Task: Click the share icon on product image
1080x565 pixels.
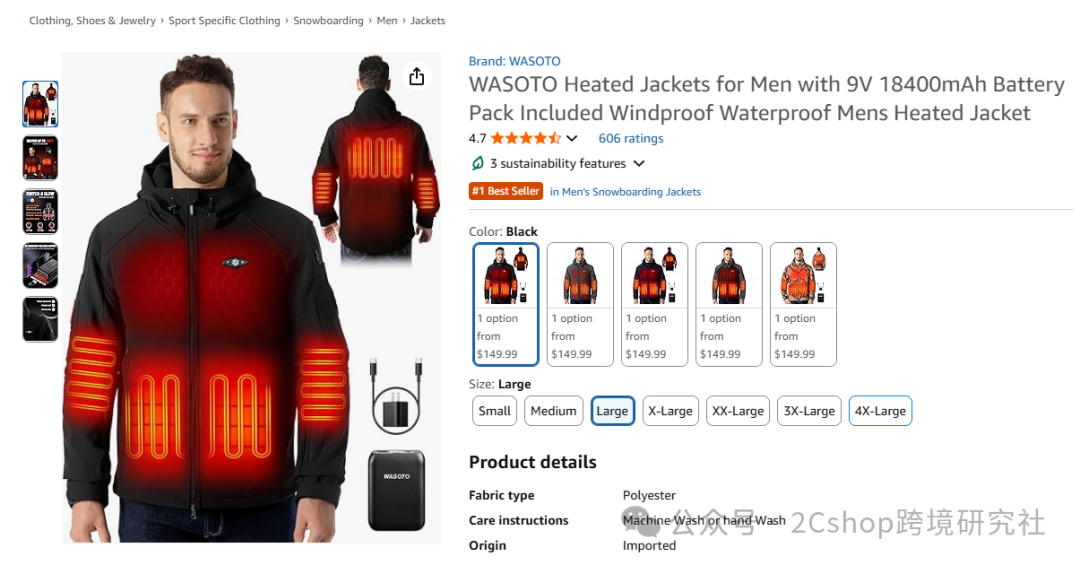Action: (416, 76)
